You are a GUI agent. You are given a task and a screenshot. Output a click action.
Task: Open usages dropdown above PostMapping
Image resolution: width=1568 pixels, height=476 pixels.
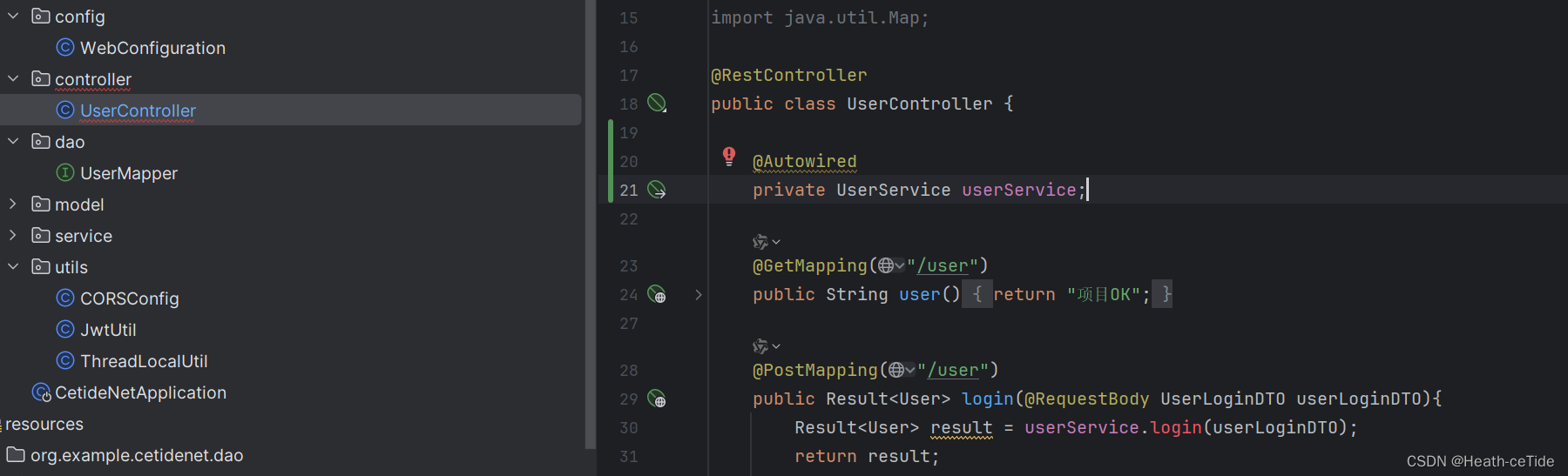[x=767, y=346]
